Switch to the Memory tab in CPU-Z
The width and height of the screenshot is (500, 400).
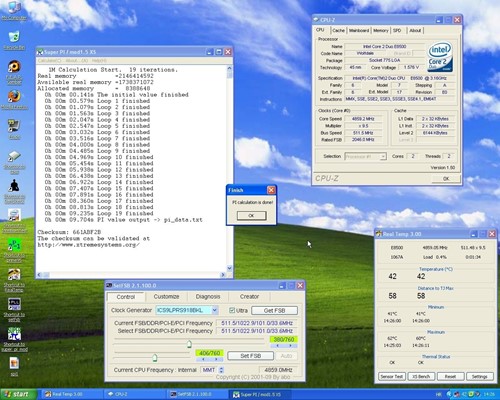pyautogui.click(x=381, y=30)
